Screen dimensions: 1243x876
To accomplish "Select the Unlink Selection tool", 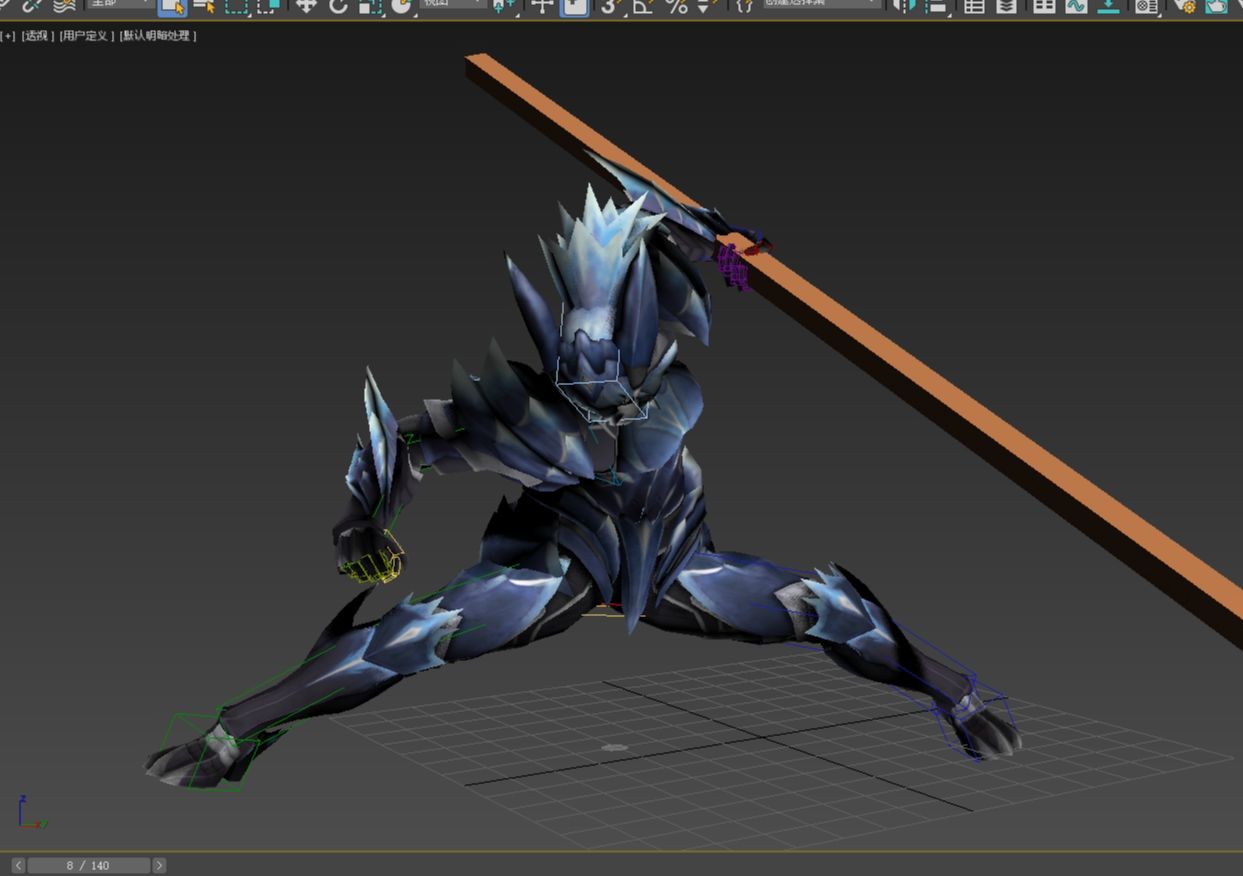I will pos(32,5).
